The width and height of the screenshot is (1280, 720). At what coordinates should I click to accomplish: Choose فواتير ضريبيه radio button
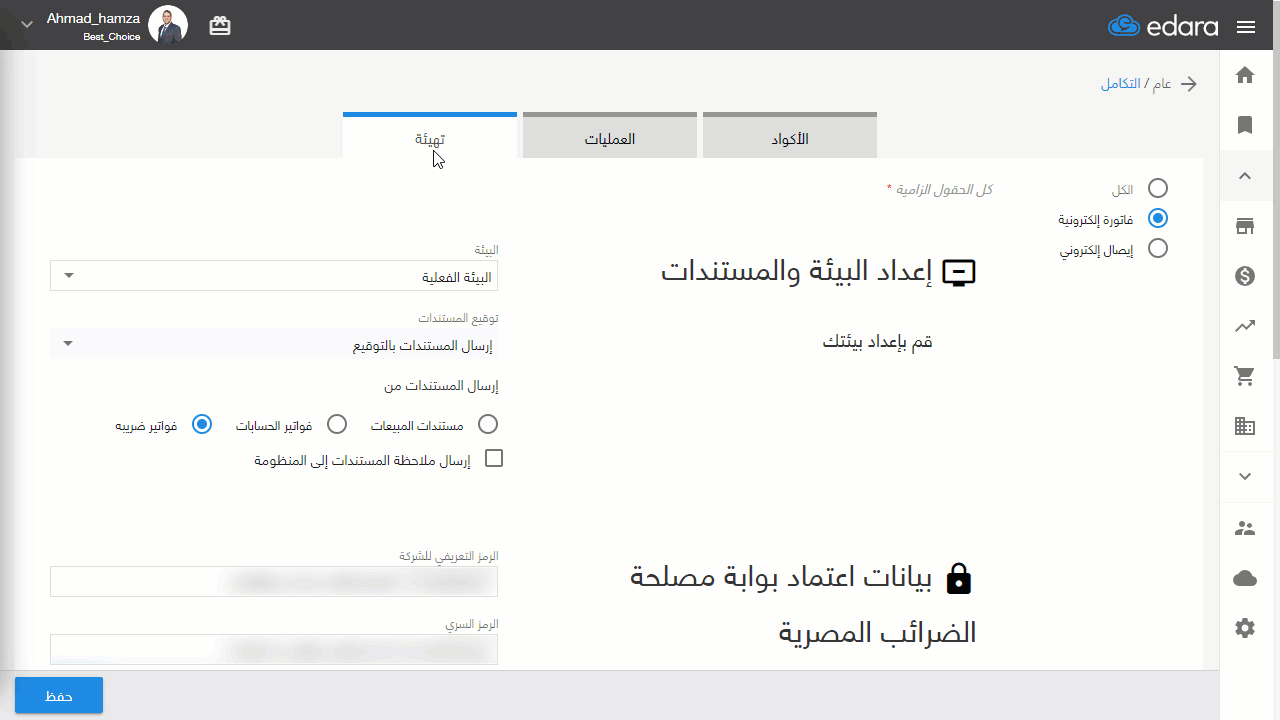(202, 424)
